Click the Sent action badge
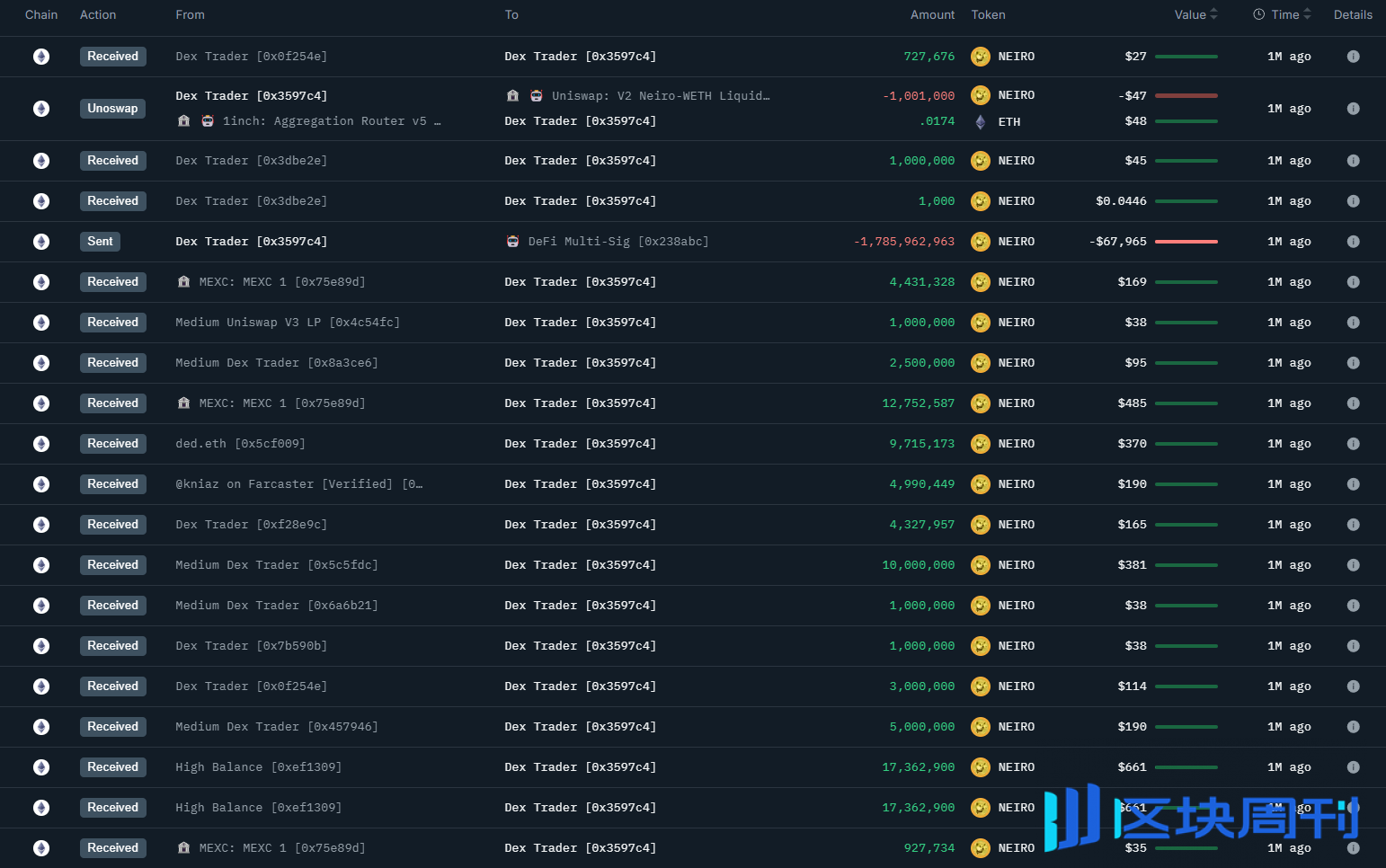Viewport: 1386px width, 868px height. (100, 242)
